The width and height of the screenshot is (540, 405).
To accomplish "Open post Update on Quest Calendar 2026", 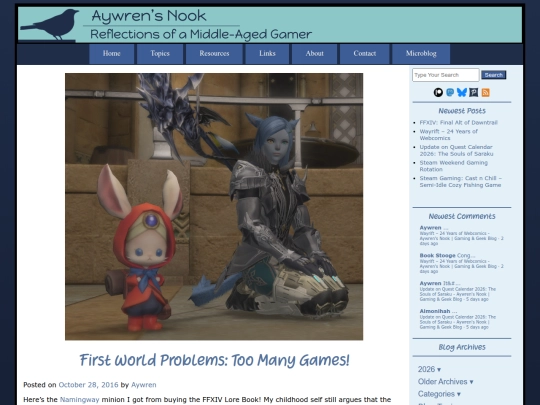I will (456, 150).
